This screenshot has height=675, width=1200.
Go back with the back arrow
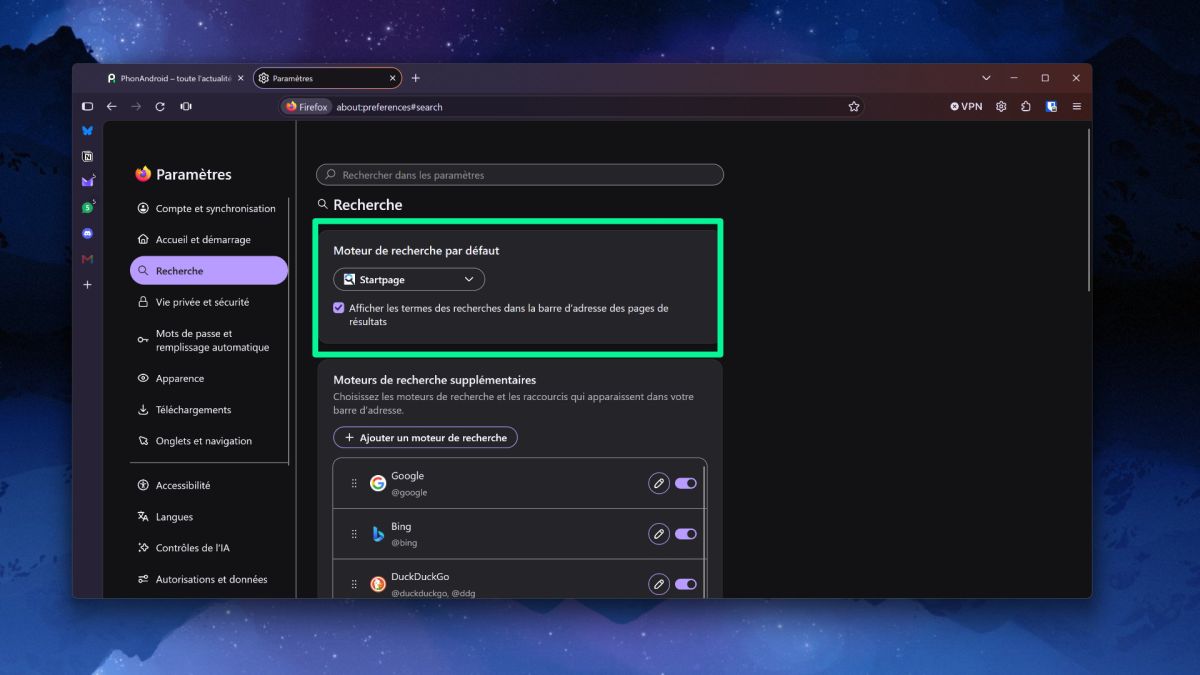[x=112, y=106]
